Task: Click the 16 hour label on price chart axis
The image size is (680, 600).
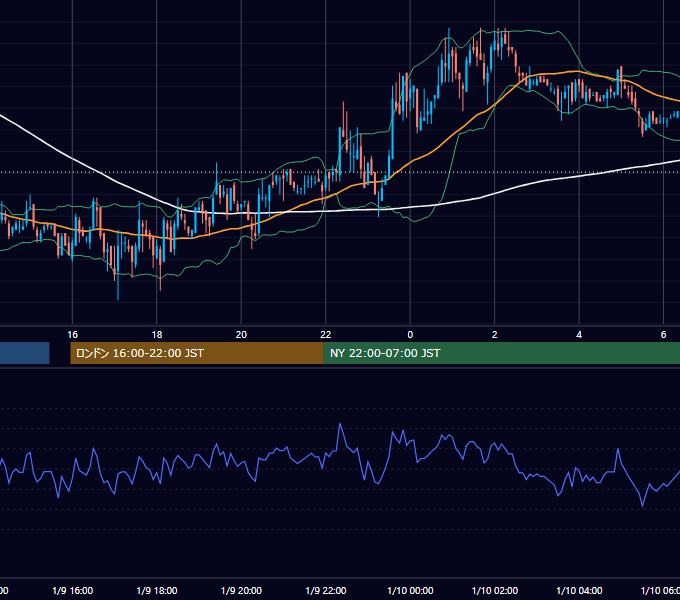Action: point(72,335)
